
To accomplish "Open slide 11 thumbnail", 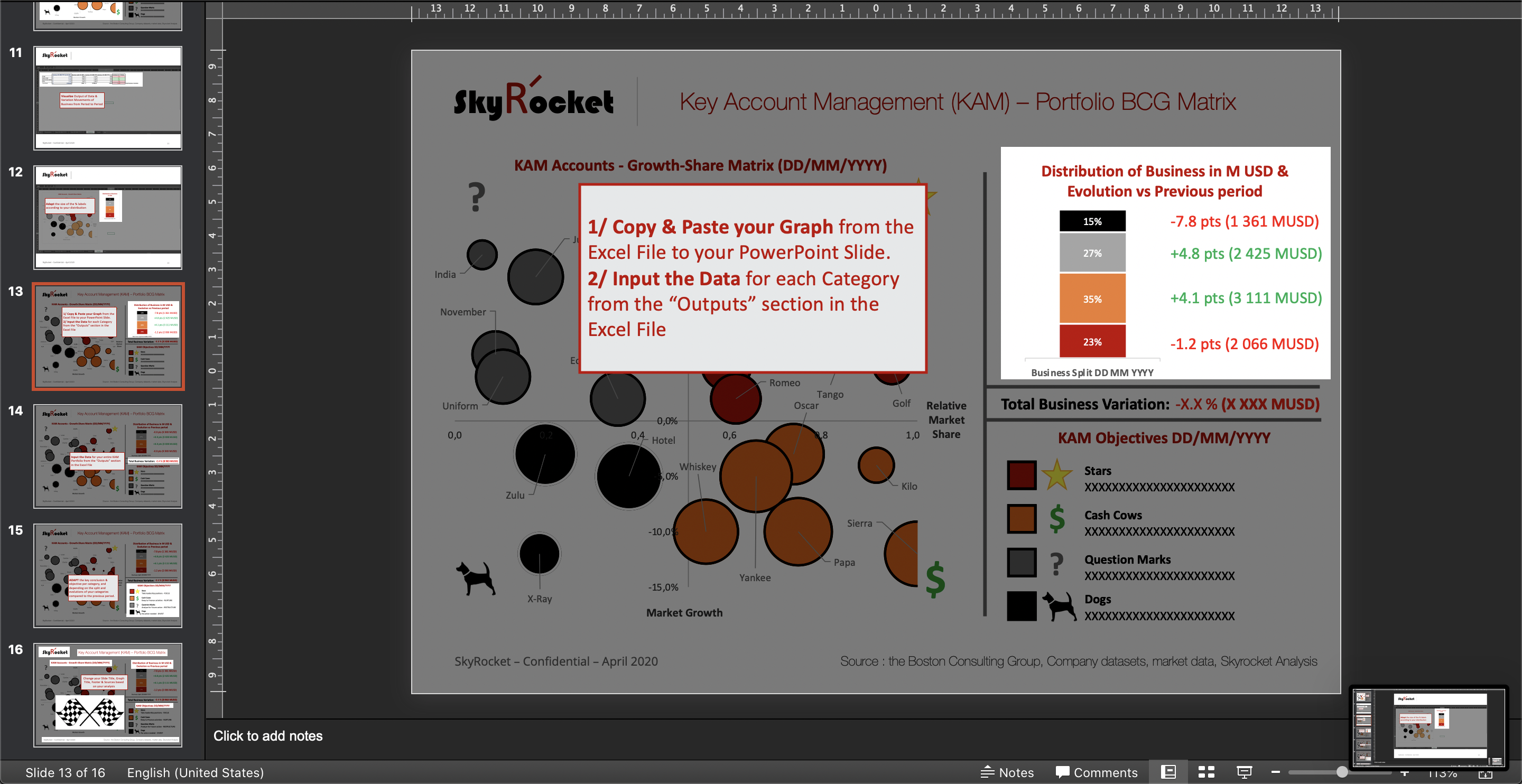I will 107,98.
